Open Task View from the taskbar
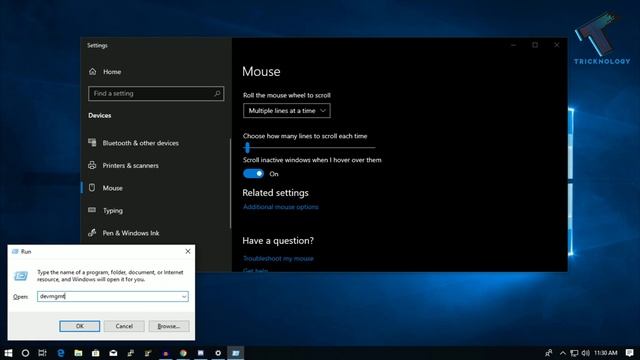 42,353
